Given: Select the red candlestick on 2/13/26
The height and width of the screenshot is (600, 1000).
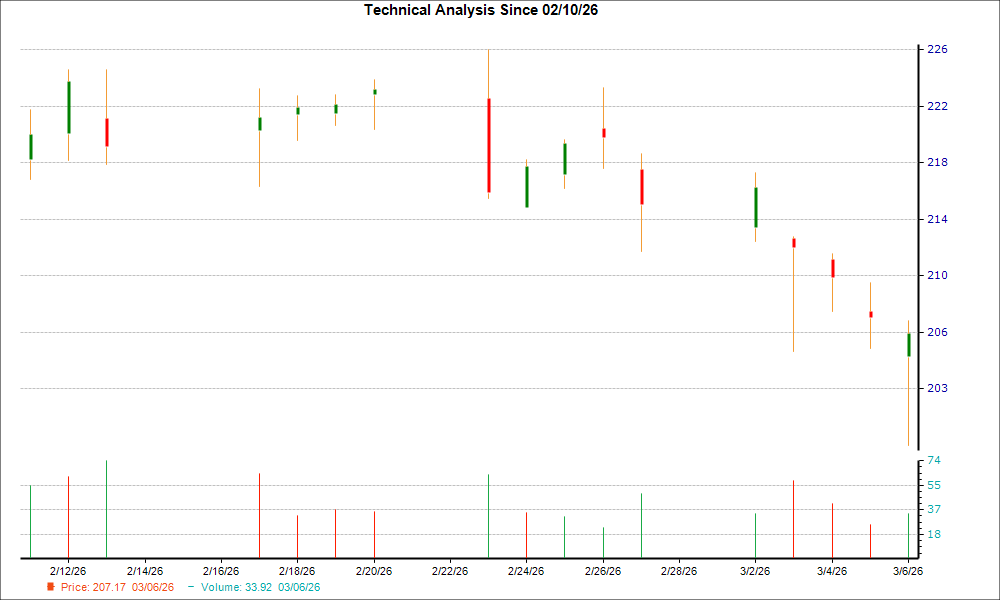Looking at the screenshot, I should pos(106,133).
